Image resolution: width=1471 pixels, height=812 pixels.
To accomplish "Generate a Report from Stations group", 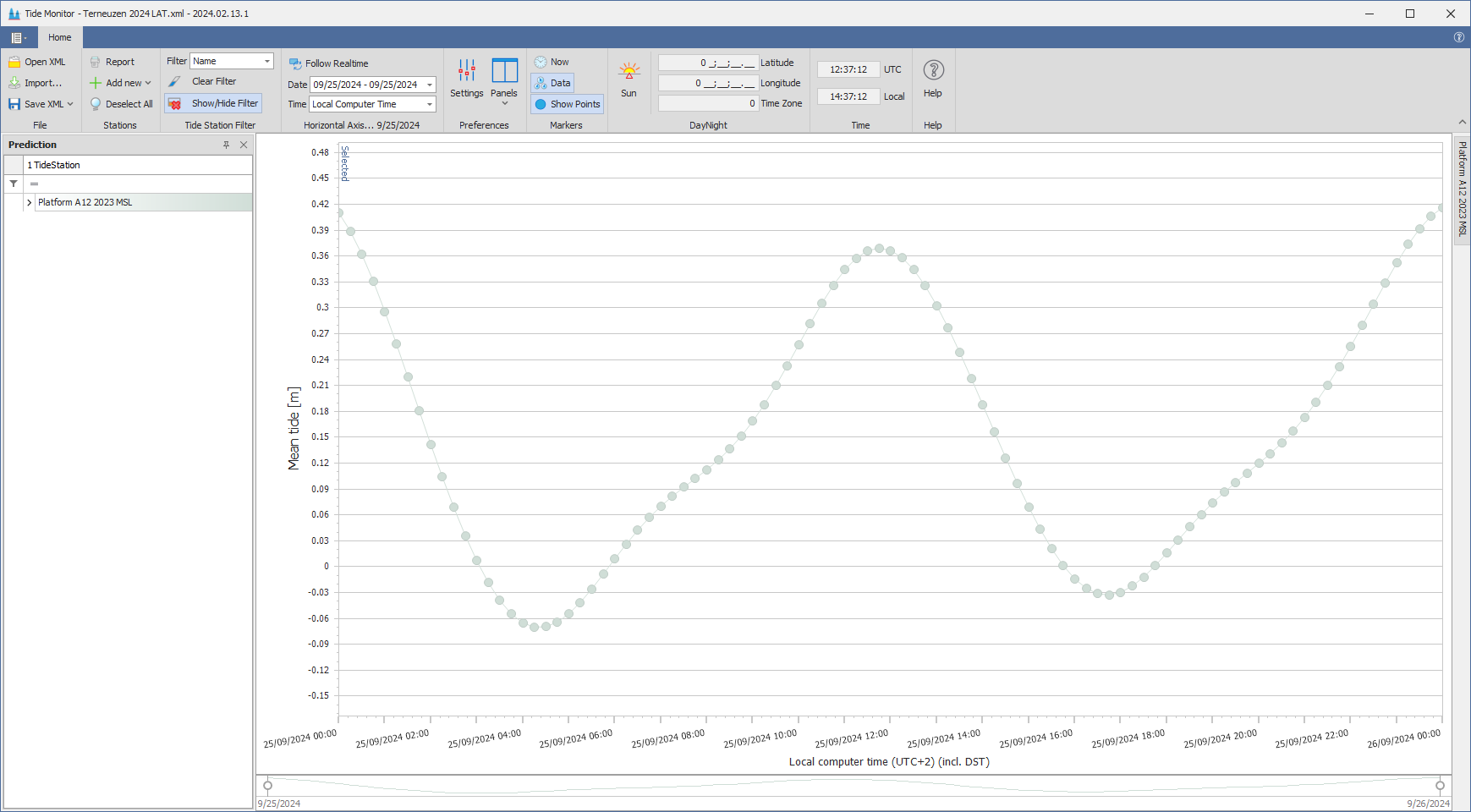I will (x=113, y=62).
